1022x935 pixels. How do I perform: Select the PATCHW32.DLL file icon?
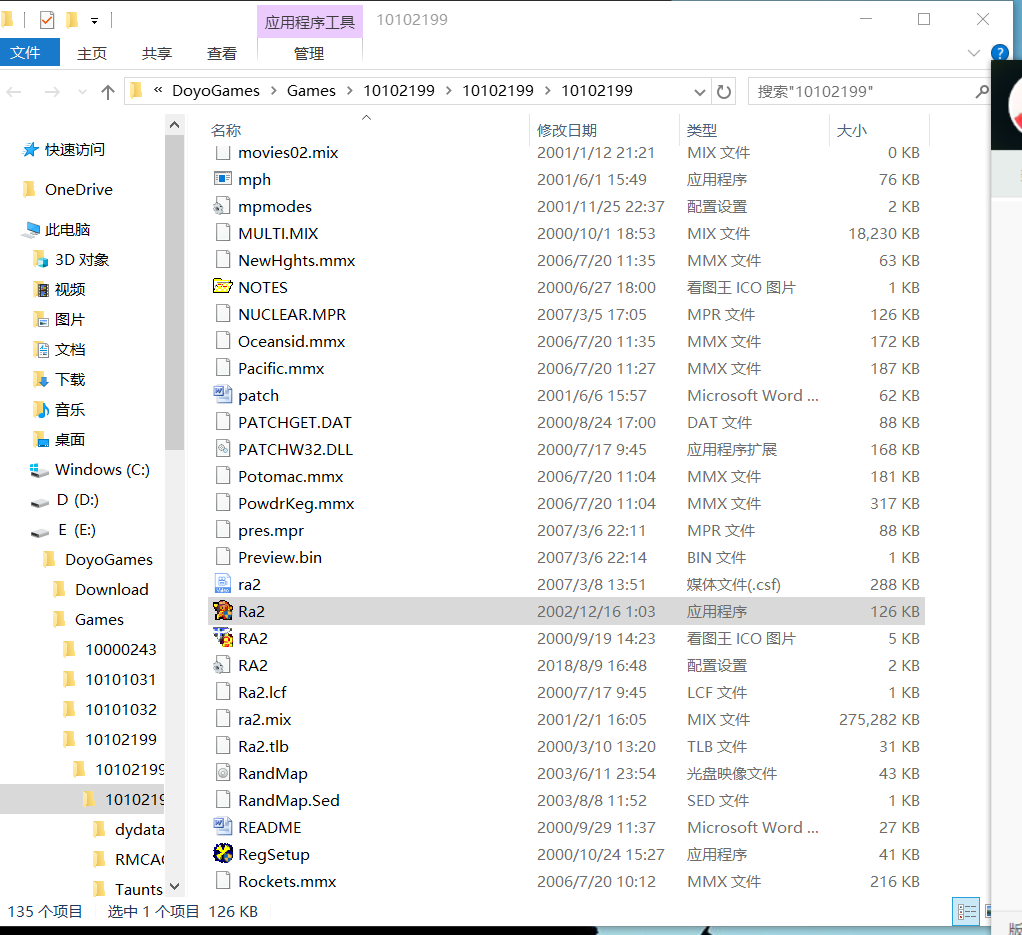click(223, 450)
